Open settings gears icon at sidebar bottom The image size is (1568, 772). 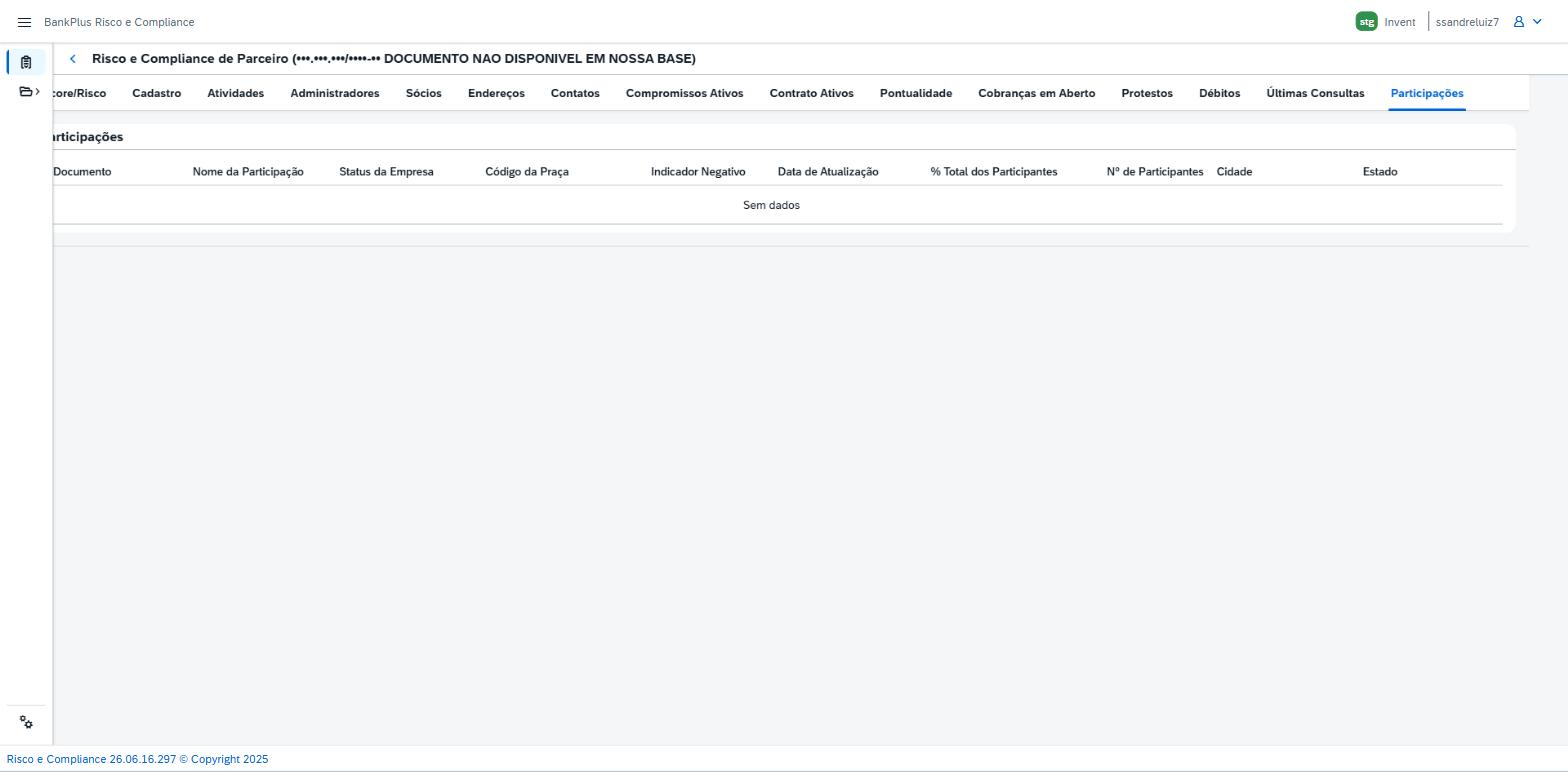[x=26, y=723]
